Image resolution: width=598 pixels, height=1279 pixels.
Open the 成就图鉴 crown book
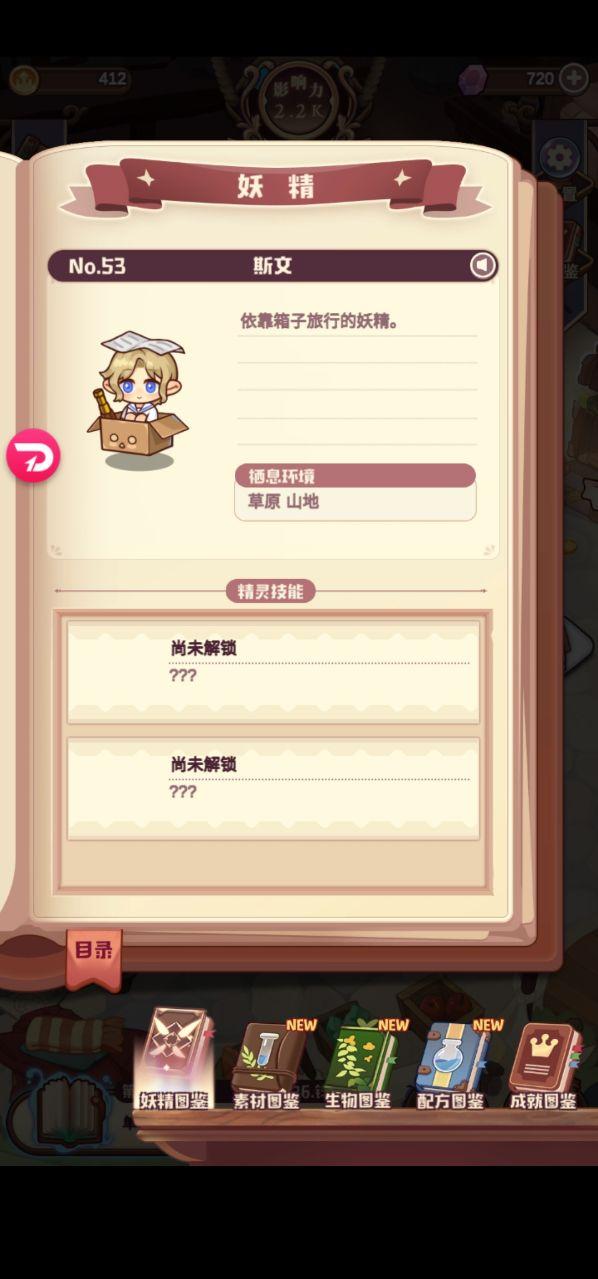[x=543, y=1065]
